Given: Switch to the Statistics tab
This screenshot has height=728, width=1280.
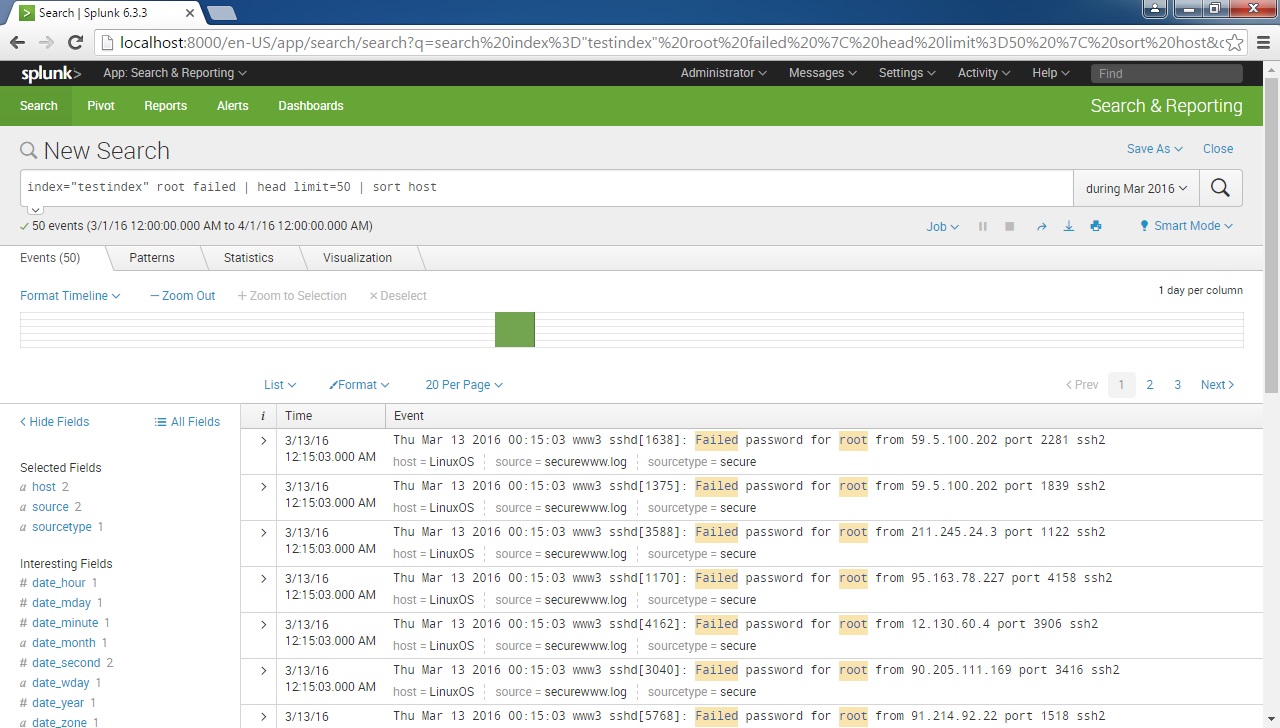Looking at the screenshot, I should (x=248, y=257).
